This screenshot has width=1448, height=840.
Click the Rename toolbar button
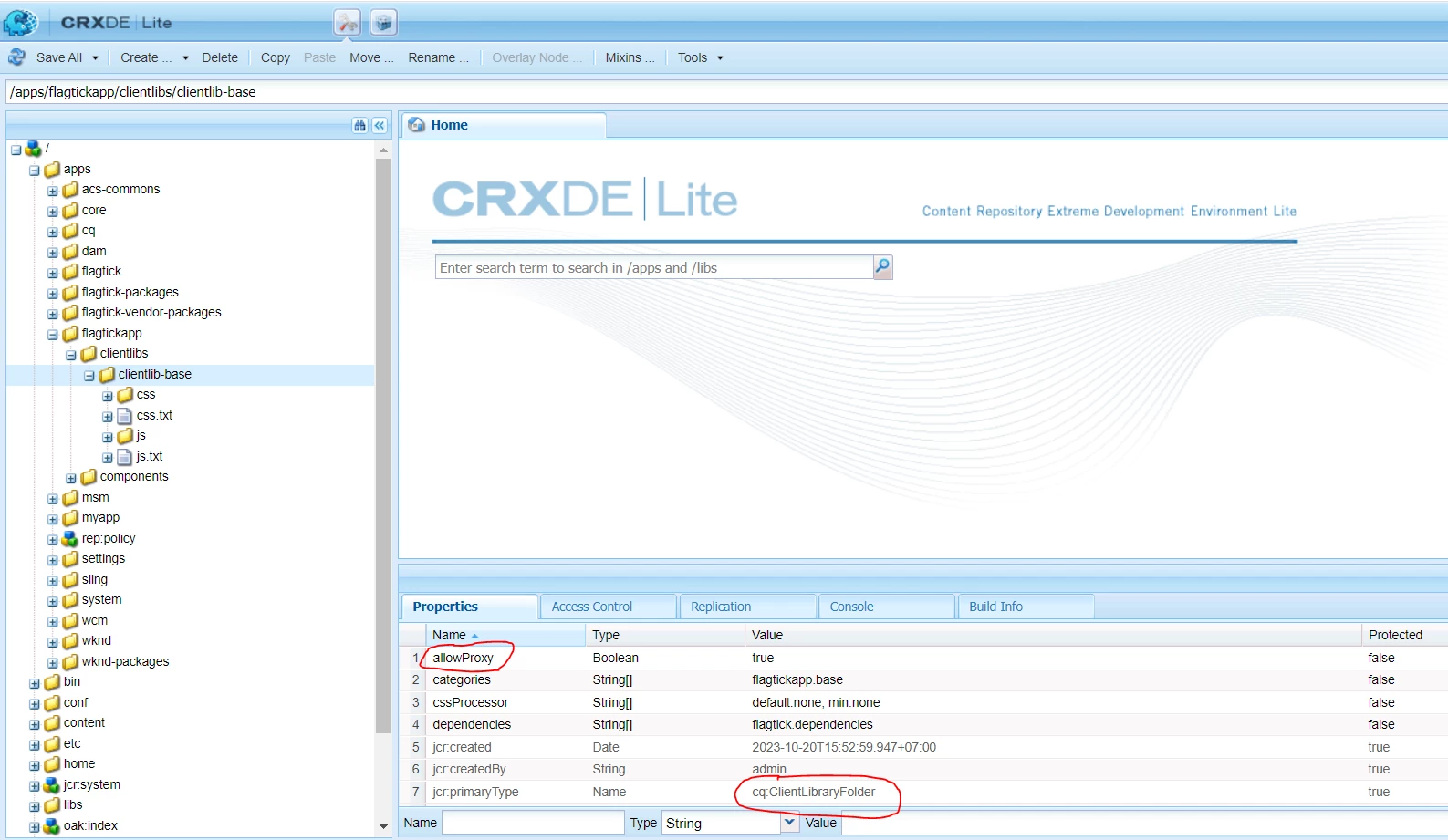point(438,57)
